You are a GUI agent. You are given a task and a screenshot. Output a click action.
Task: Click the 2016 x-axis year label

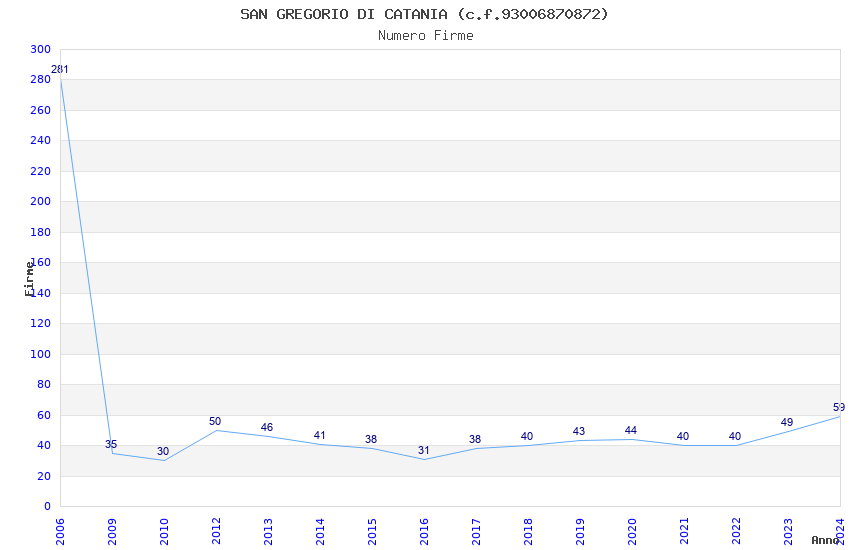pyautogui.click(x=424, y=532)
